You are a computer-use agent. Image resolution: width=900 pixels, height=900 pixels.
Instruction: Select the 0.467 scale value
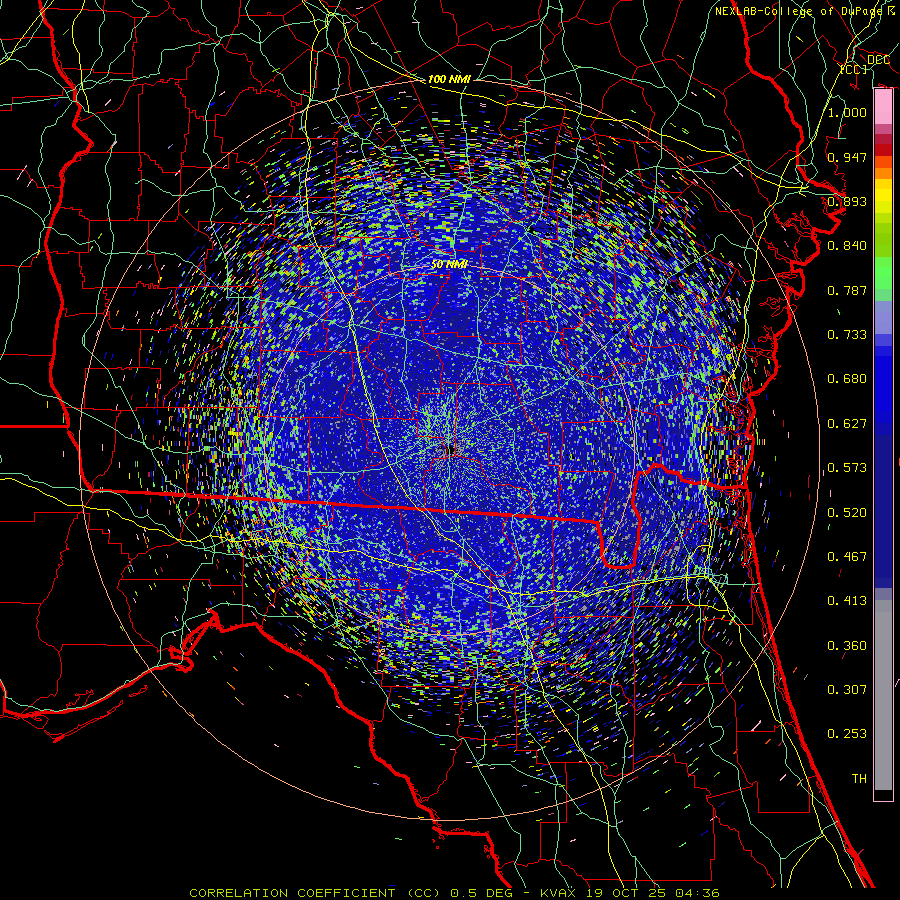pos(847,557)
